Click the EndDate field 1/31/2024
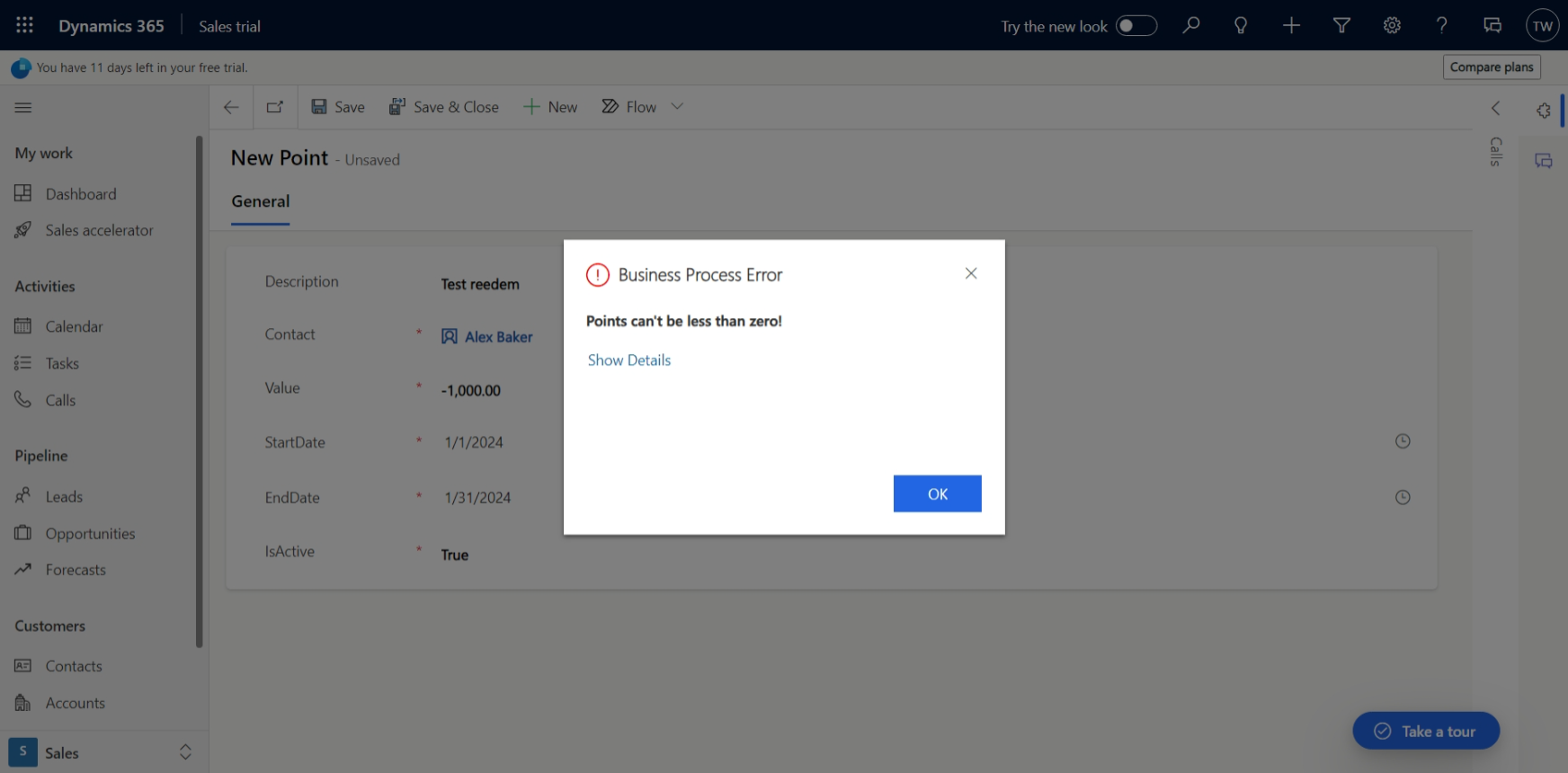The image size is (1568, 773). tap(477, 497)
